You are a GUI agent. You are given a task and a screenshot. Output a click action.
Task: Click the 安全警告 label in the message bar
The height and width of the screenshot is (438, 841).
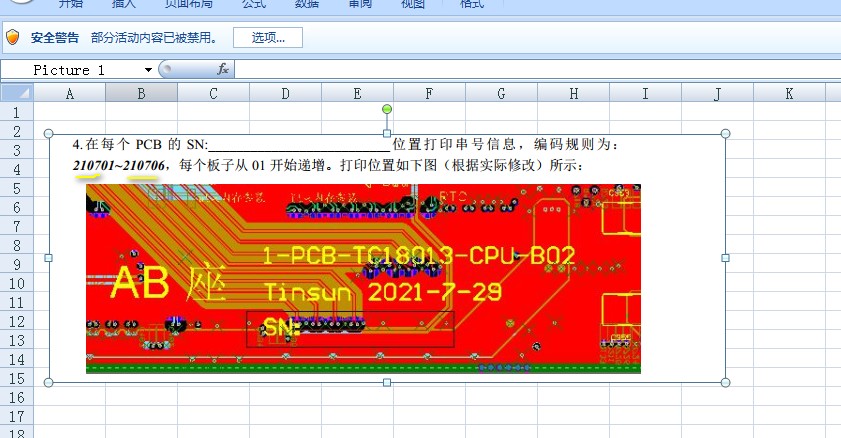55,38
